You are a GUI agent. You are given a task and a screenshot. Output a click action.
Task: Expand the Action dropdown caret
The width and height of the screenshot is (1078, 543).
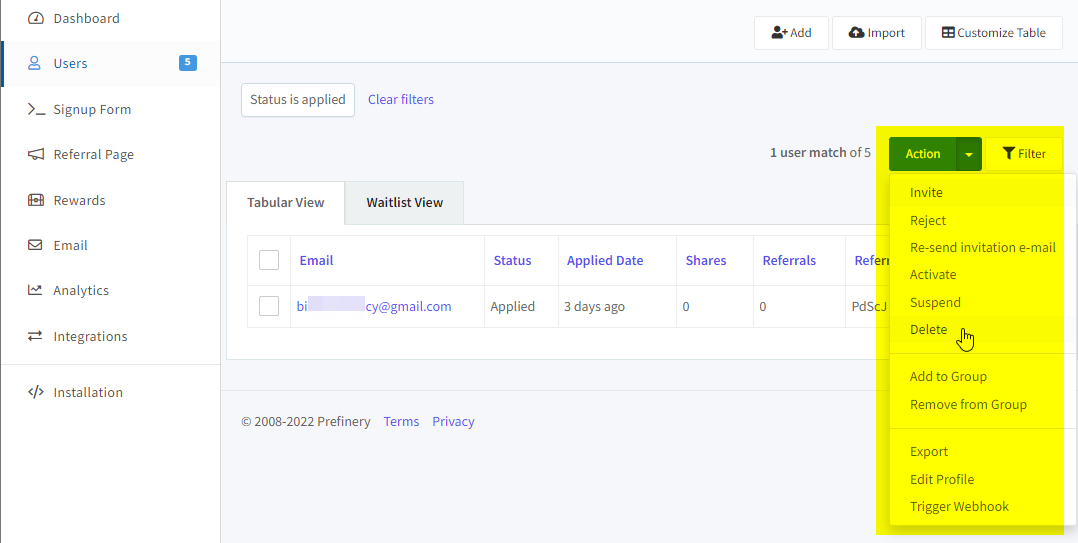[969, 154]
